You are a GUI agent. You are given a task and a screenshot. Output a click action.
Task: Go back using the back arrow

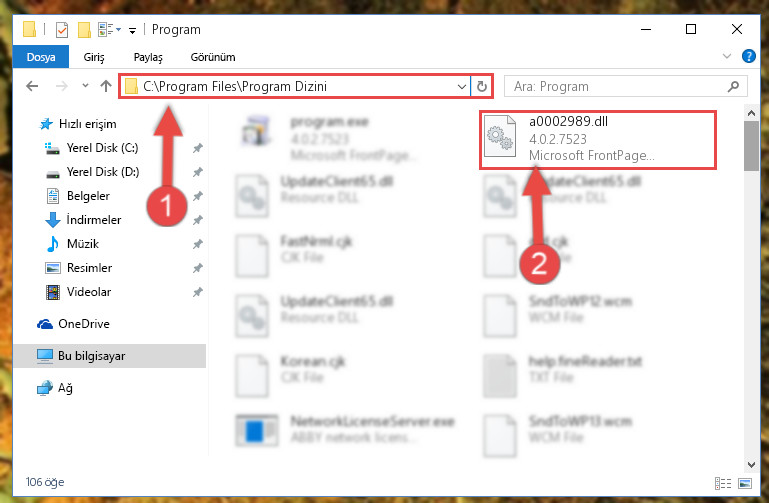(32, 86)
